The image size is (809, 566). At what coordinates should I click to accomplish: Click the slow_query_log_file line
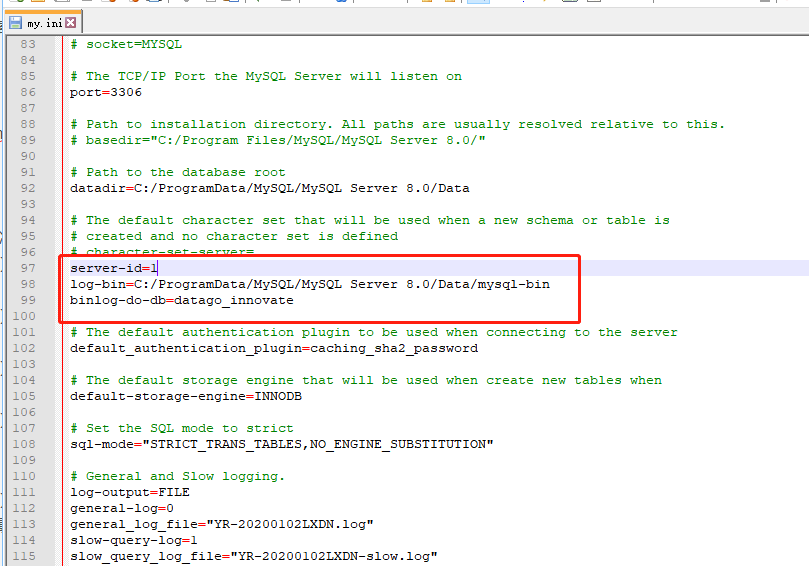pyautogui.click(x=254, y=556)
